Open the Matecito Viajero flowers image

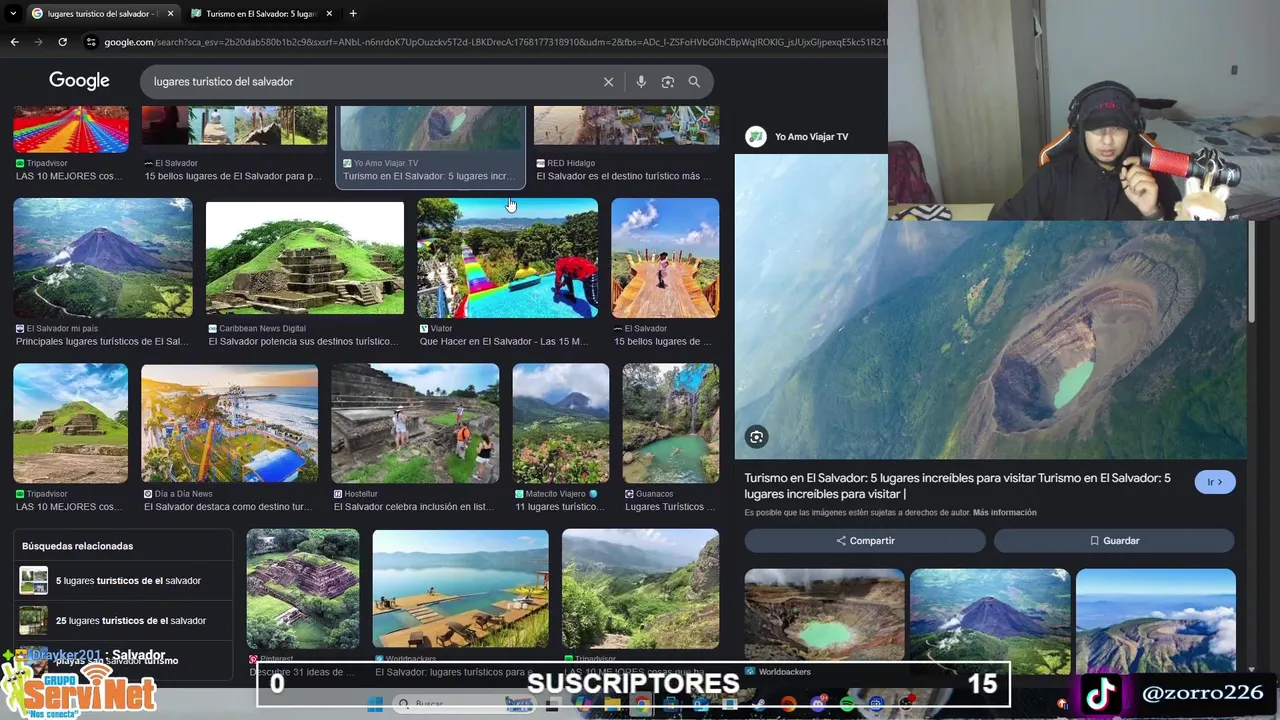[560, 423]
